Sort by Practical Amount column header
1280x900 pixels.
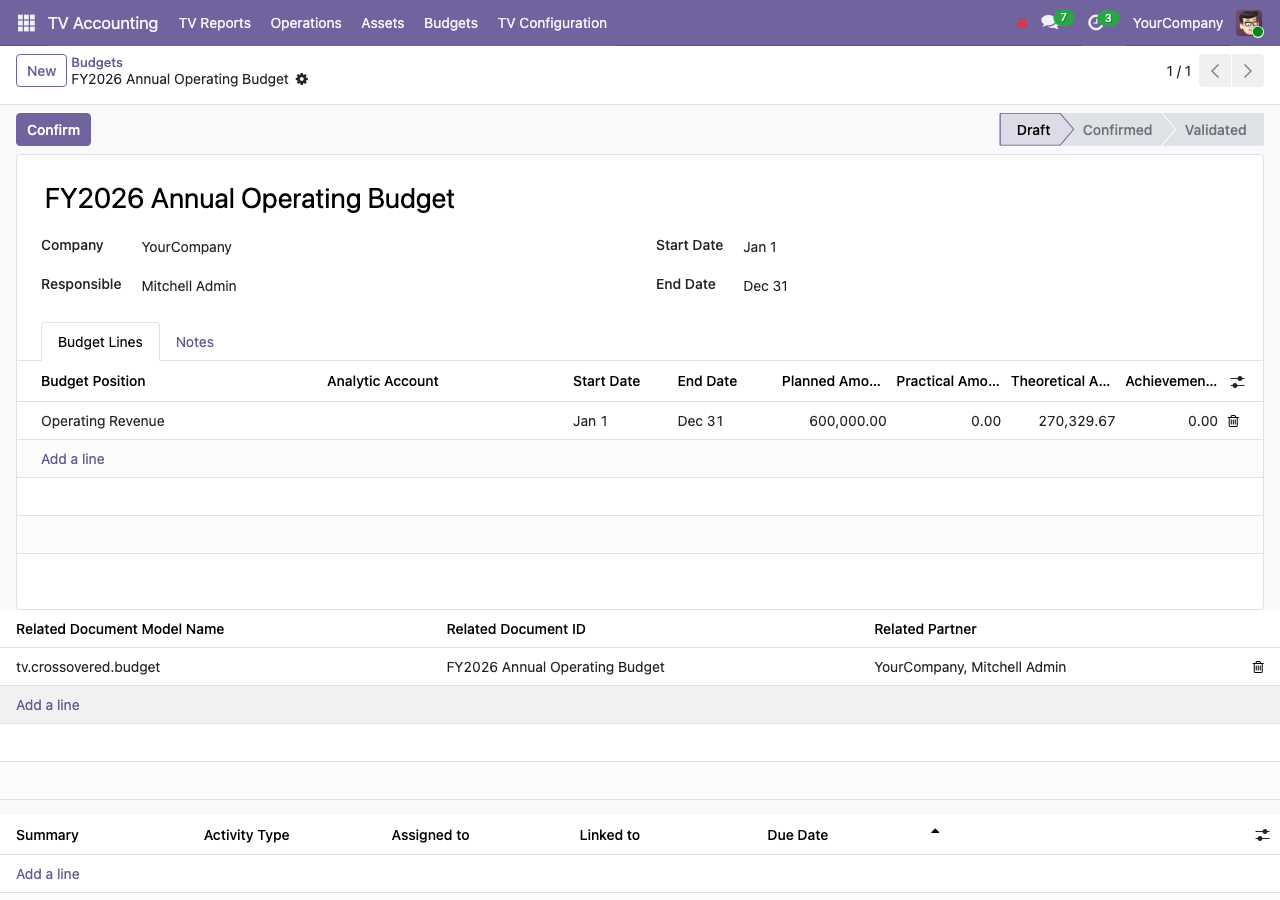(x=947, y=381)
